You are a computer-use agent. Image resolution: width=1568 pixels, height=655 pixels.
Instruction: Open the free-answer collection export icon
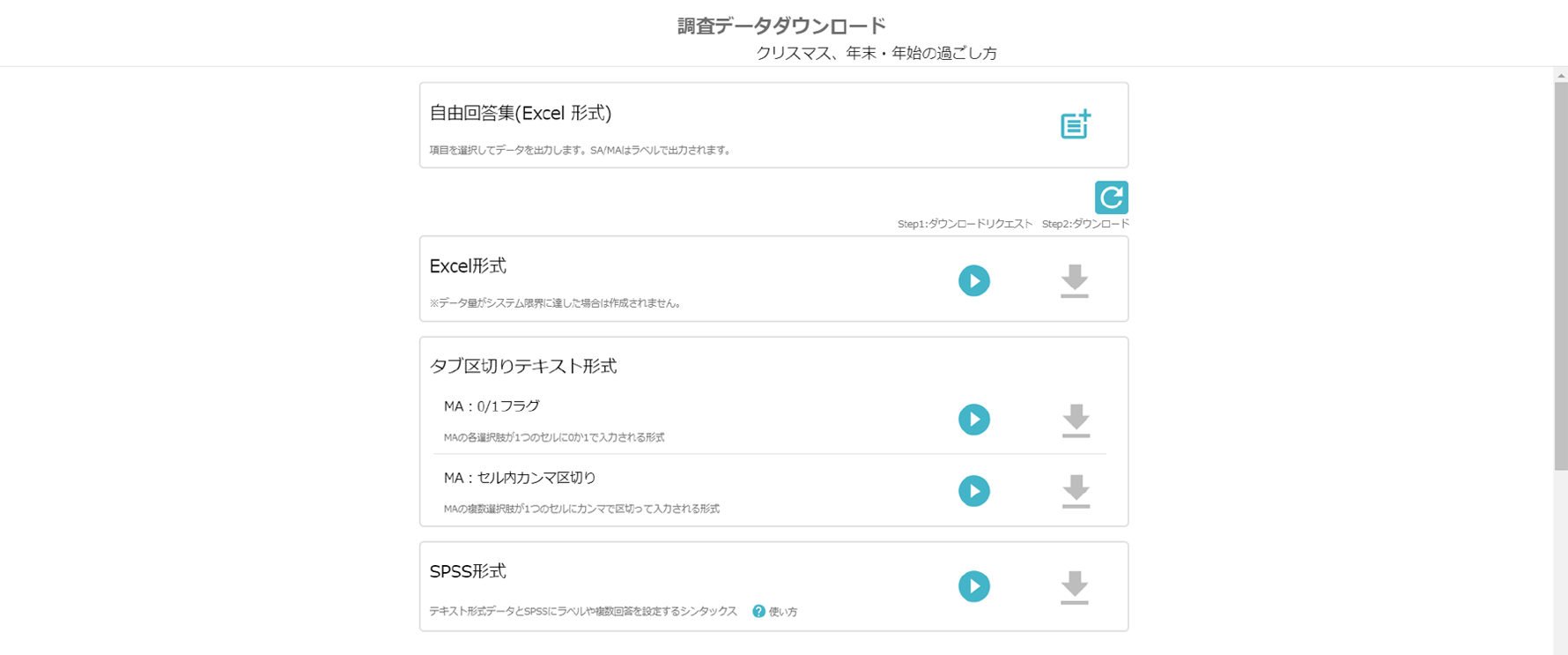(1075, 124)
